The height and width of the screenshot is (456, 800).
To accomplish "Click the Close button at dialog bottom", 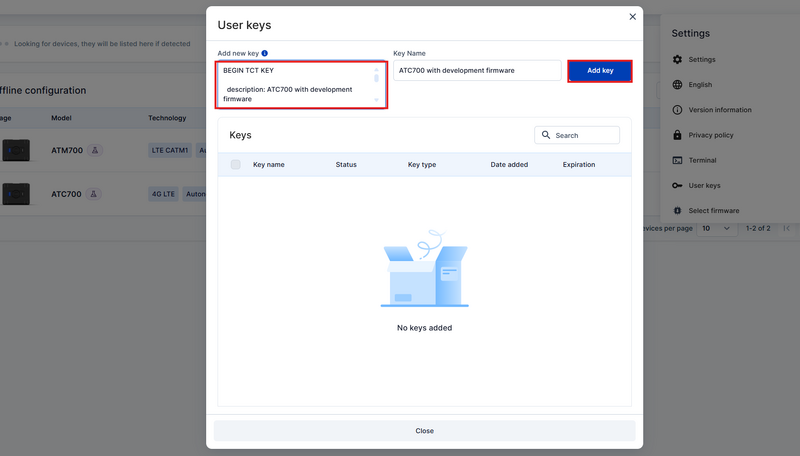I will coord(425,430).
